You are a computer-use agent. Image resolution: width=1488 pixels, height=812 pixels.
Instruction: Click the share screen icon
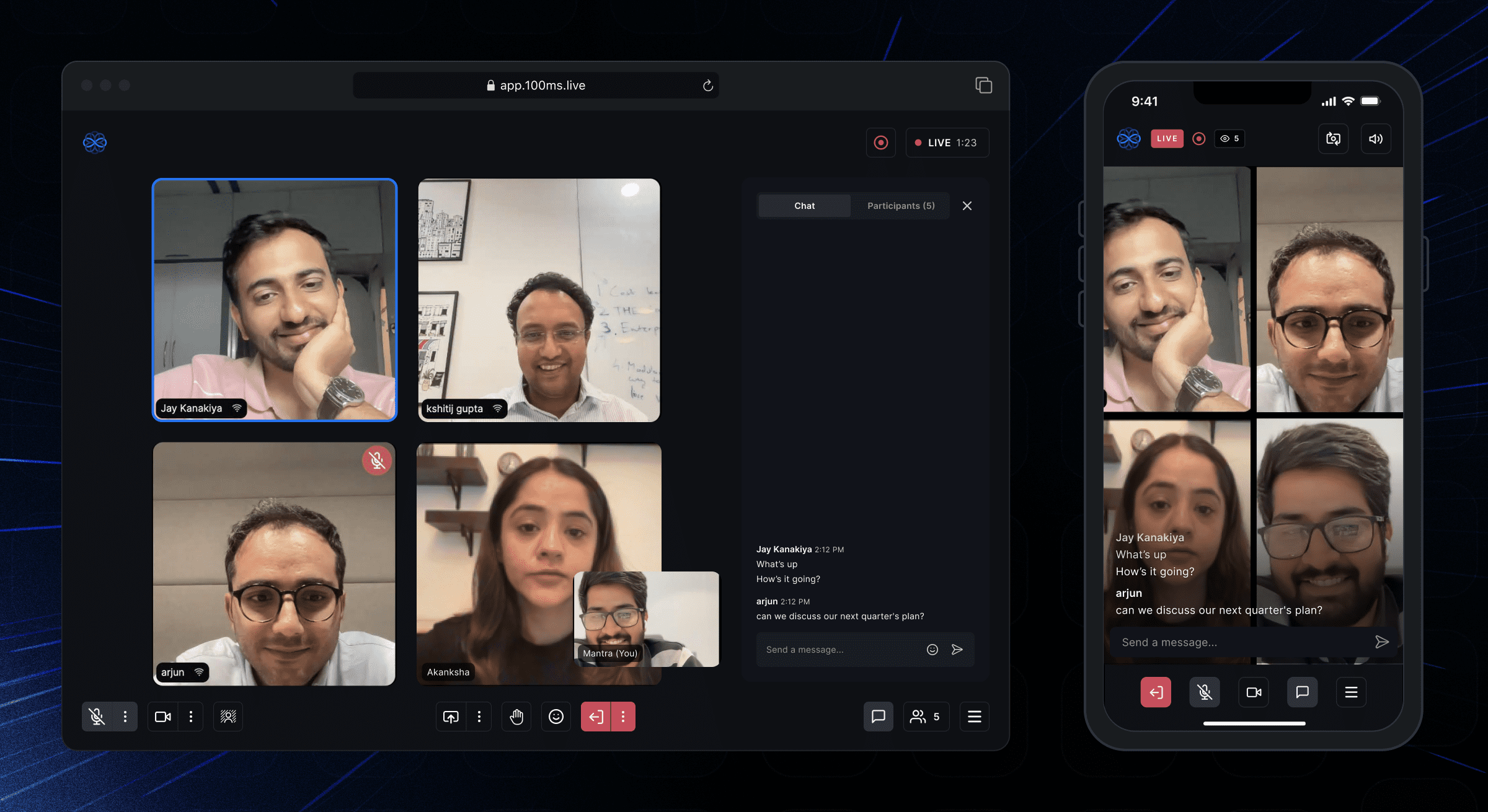pyautogui.click(x=451, y=717)
